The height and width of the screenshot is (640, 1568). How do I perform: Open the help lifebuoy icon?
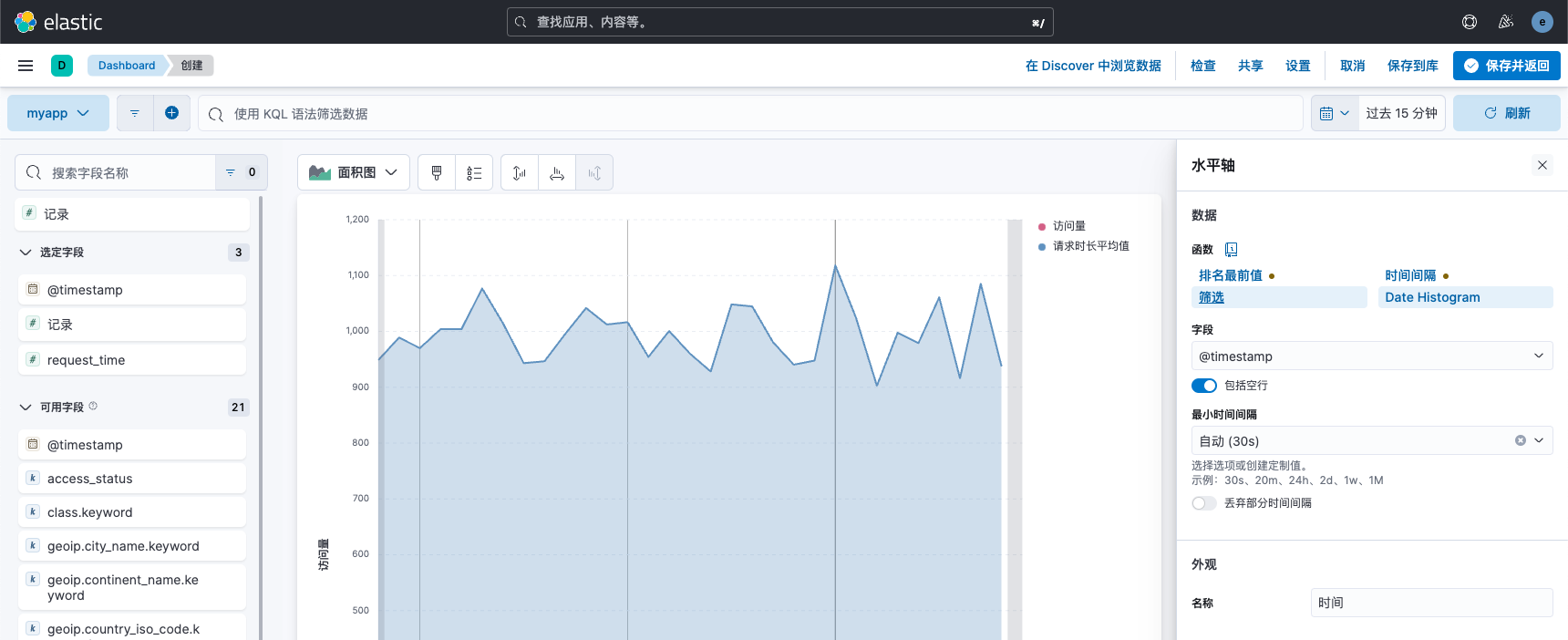pos(1470,22)
